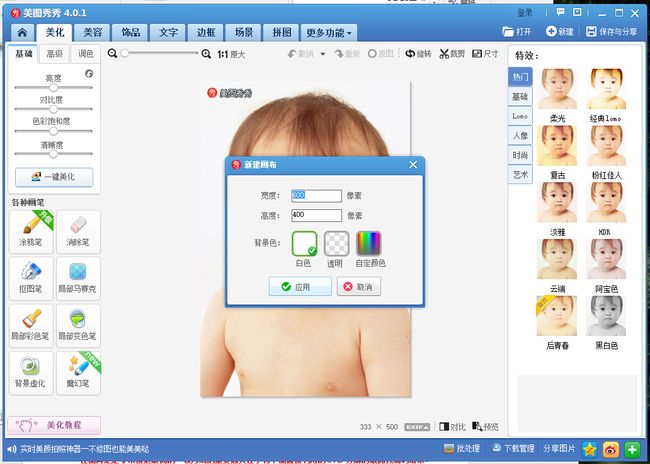Screen dimensions: 650x464
Task: Open the feedback chat icon in title bar
Action: tap(560, 12)
